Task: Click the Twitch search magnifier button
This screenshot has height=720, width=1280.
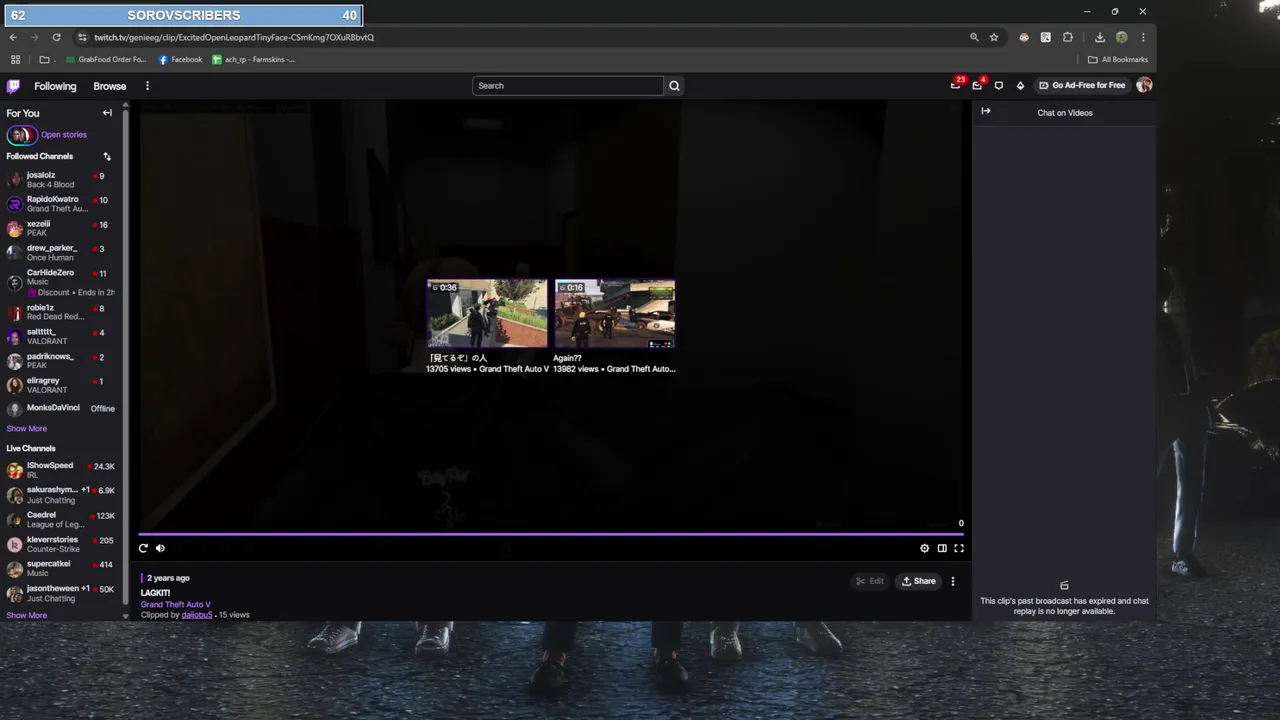Action: tap(674, 86)
